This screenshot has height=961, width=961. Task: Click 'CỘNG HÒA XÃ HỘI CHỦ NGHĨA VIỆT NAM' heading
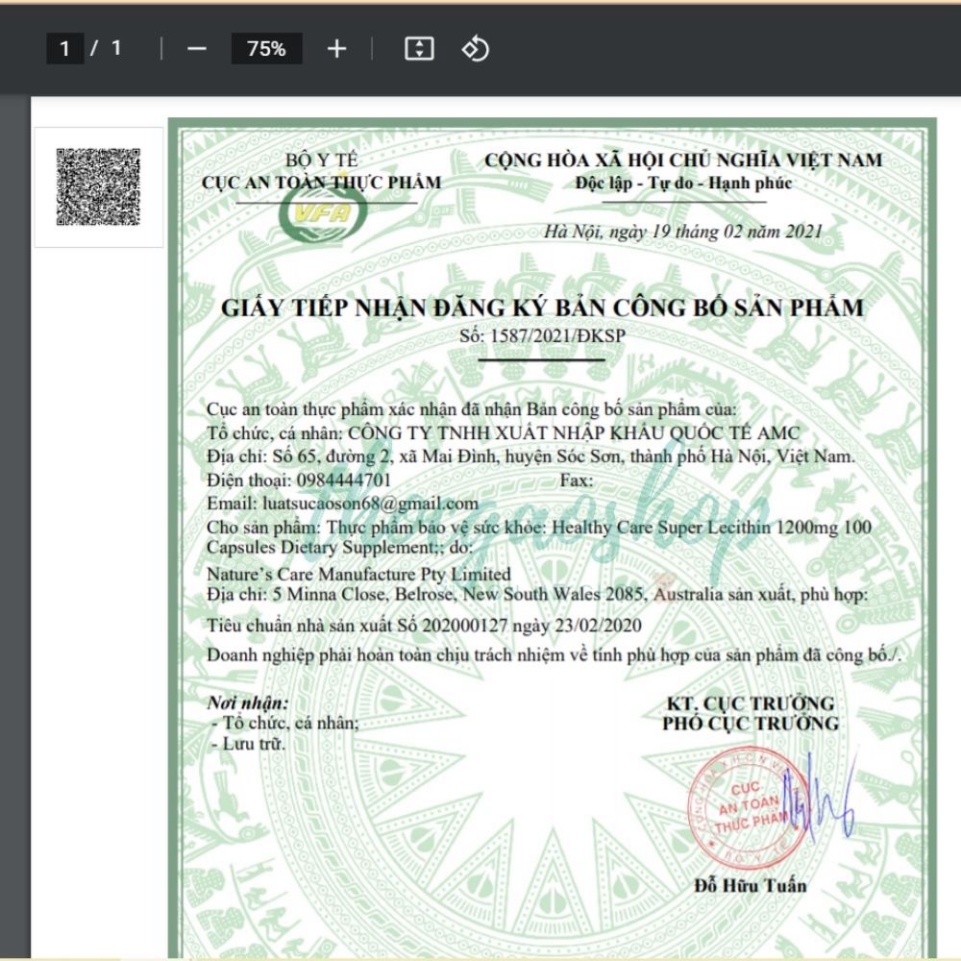(683, 161)
